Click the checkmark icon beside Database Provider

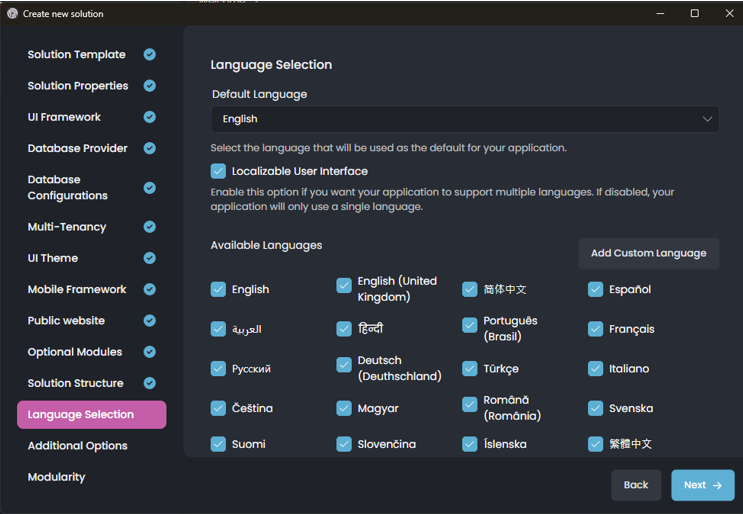tap(149, 148)
